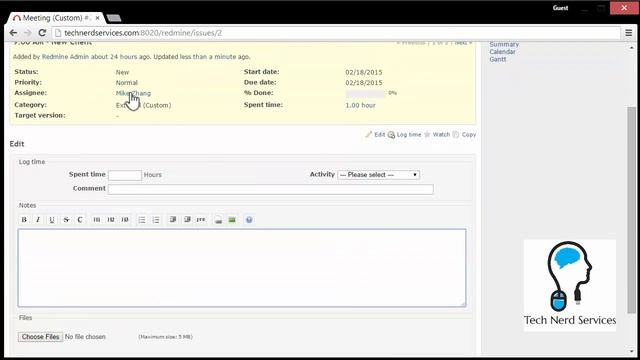Go back in the browser

[x=13, y=33]
